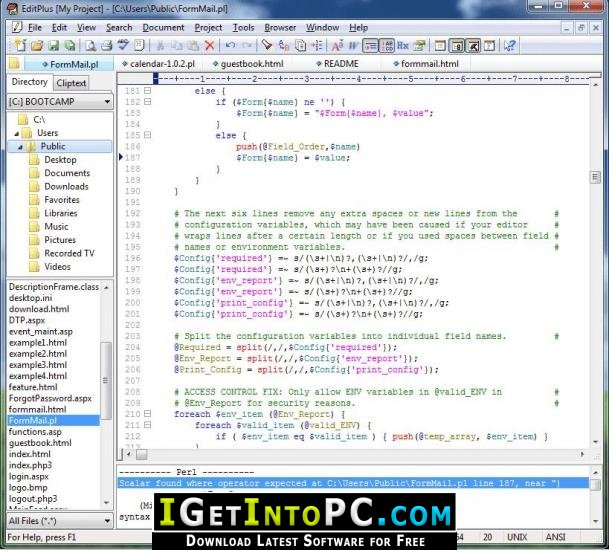Switch to the Cliptext panel tab
Image resolution: width=609 pixels, height=550 pixels.
tap(71, 83)
